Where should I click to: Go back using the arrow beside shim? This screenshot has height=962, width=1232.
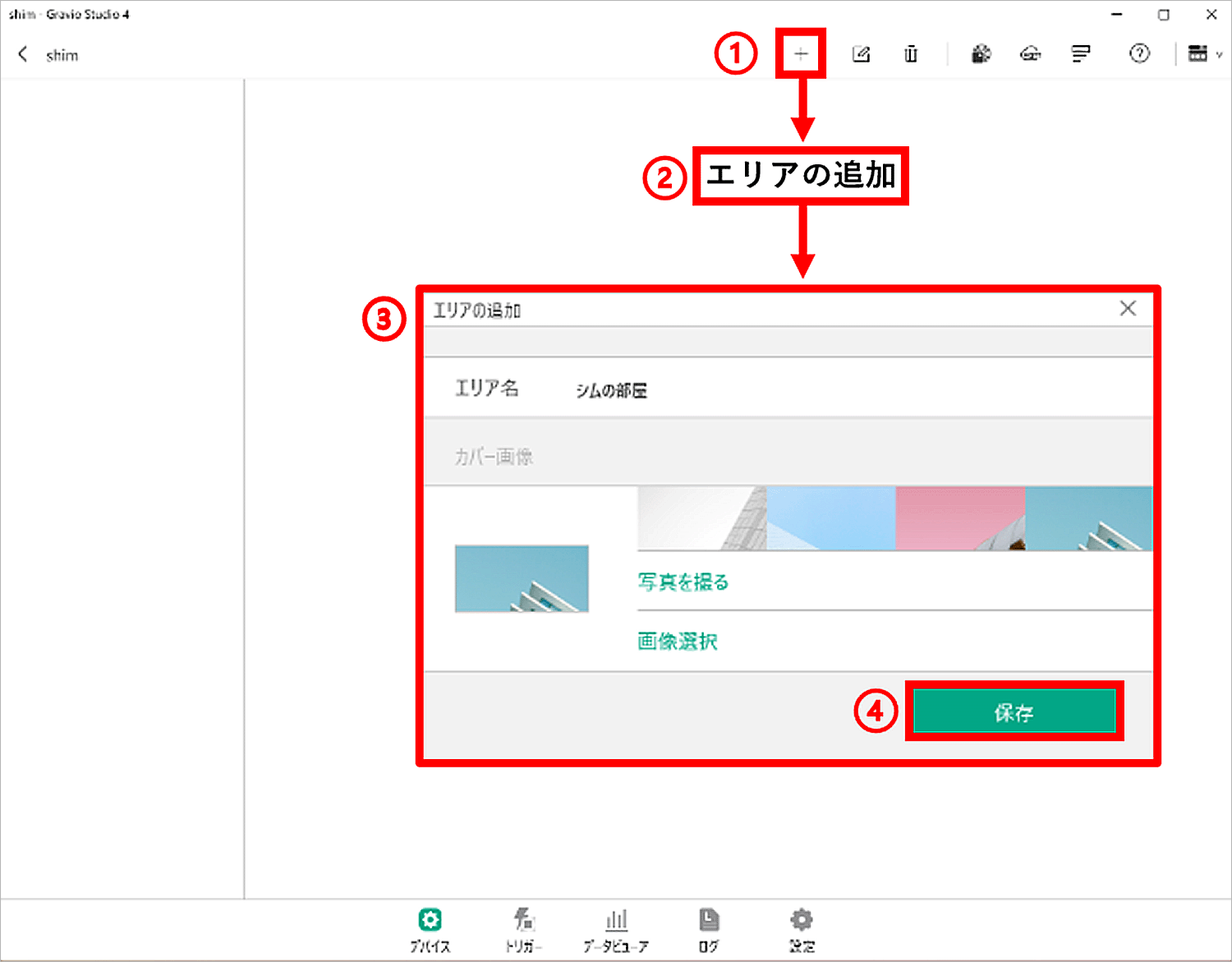(x=22, y=54)
